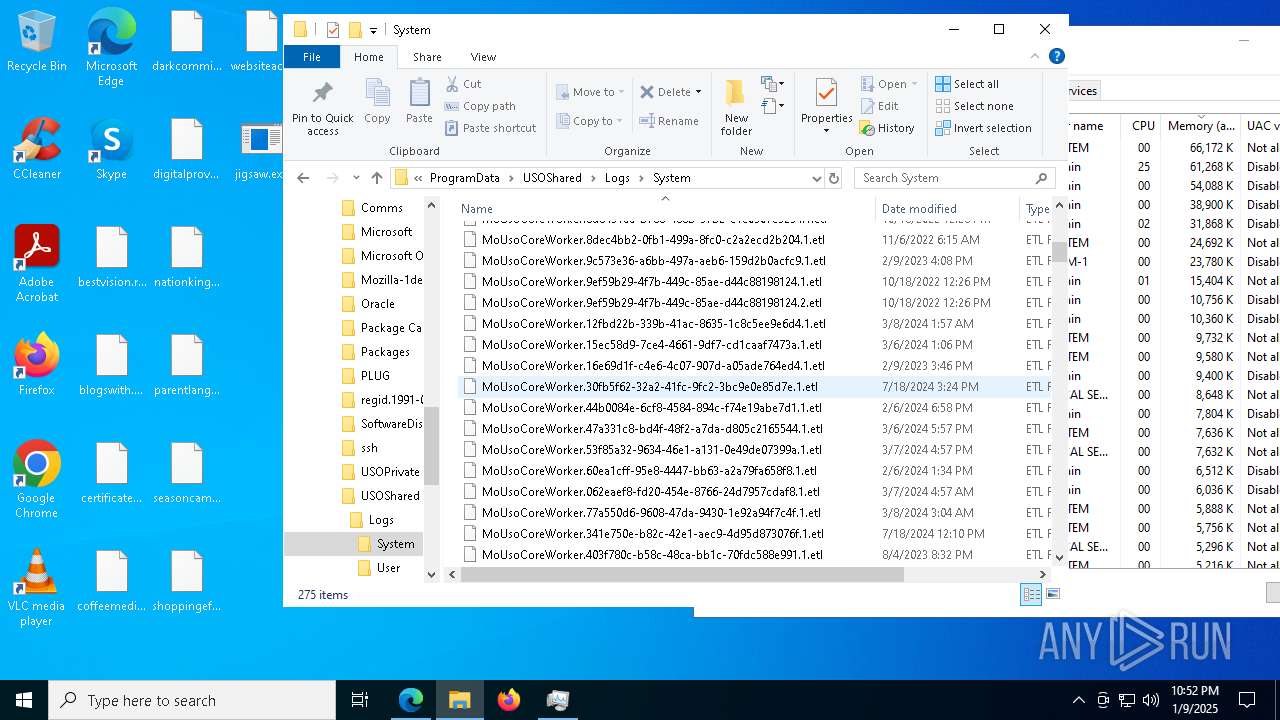Click Task View on taskbar
Viewport: 1280px width, 720px height.
pos(360,700)
